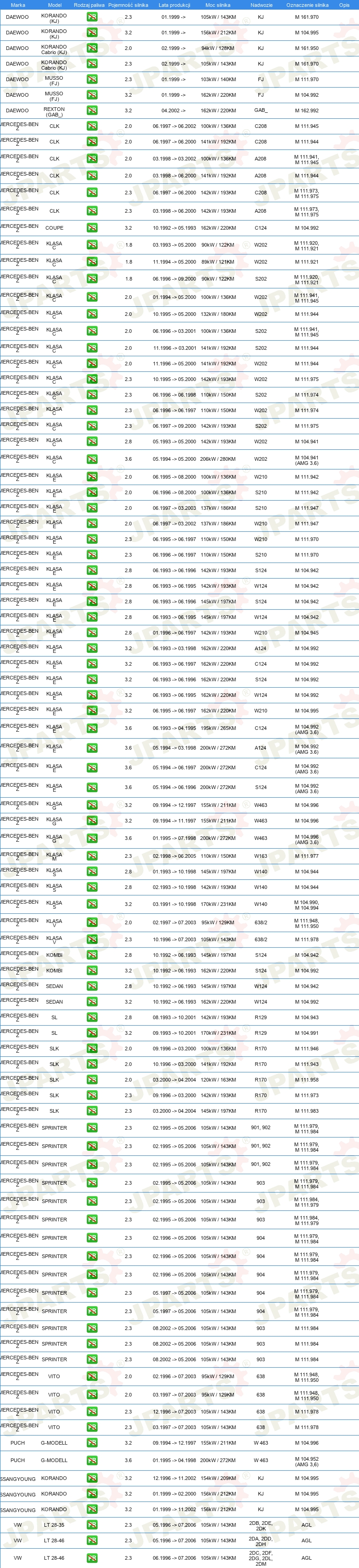This screenshot has width=359, height=1568.
Task: Click the Oznaczenie silnika column header
Action: 307,5
